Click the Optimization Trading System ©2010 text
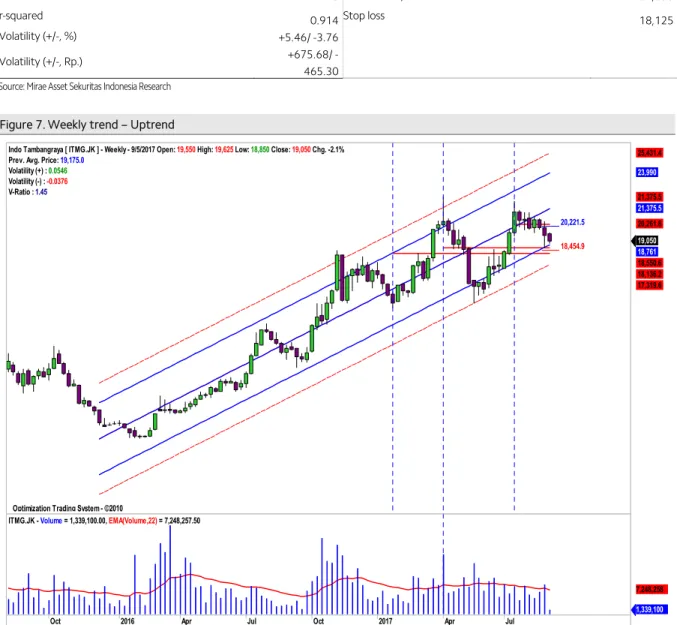The image size is (677, 625). click(x=68, y=508)
